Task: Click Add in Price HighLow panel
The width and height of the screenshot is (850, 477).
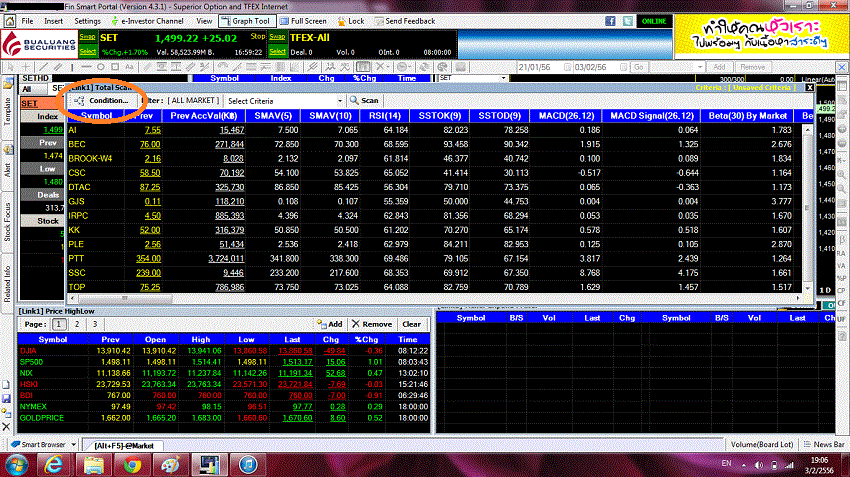Action: (x=330, y=324)
